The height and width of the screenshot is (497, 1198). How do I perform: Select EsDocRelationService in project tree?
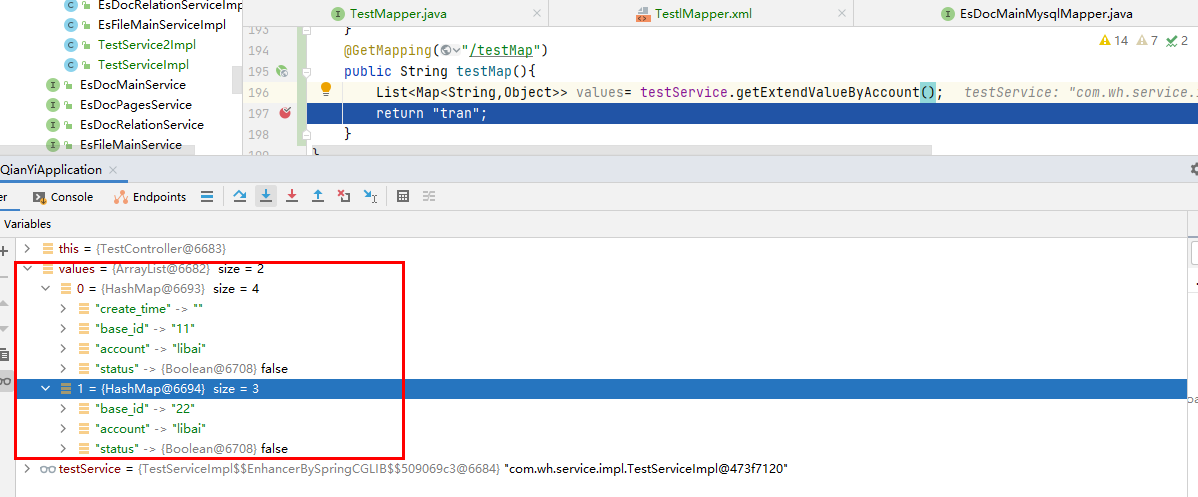[x=141, y=124]
